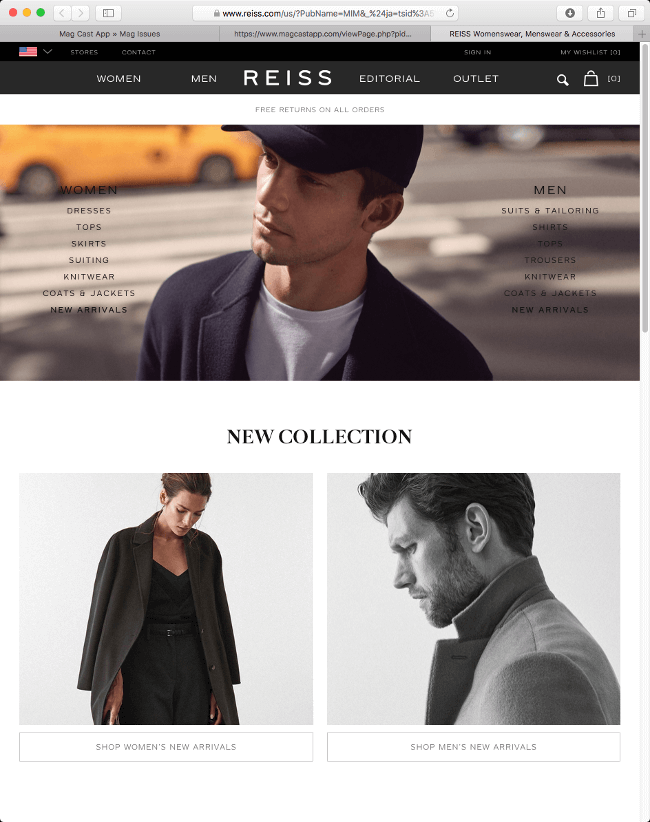Click Shop Men's New Arrivals button
Screen dimensions: 650x822
473,747
